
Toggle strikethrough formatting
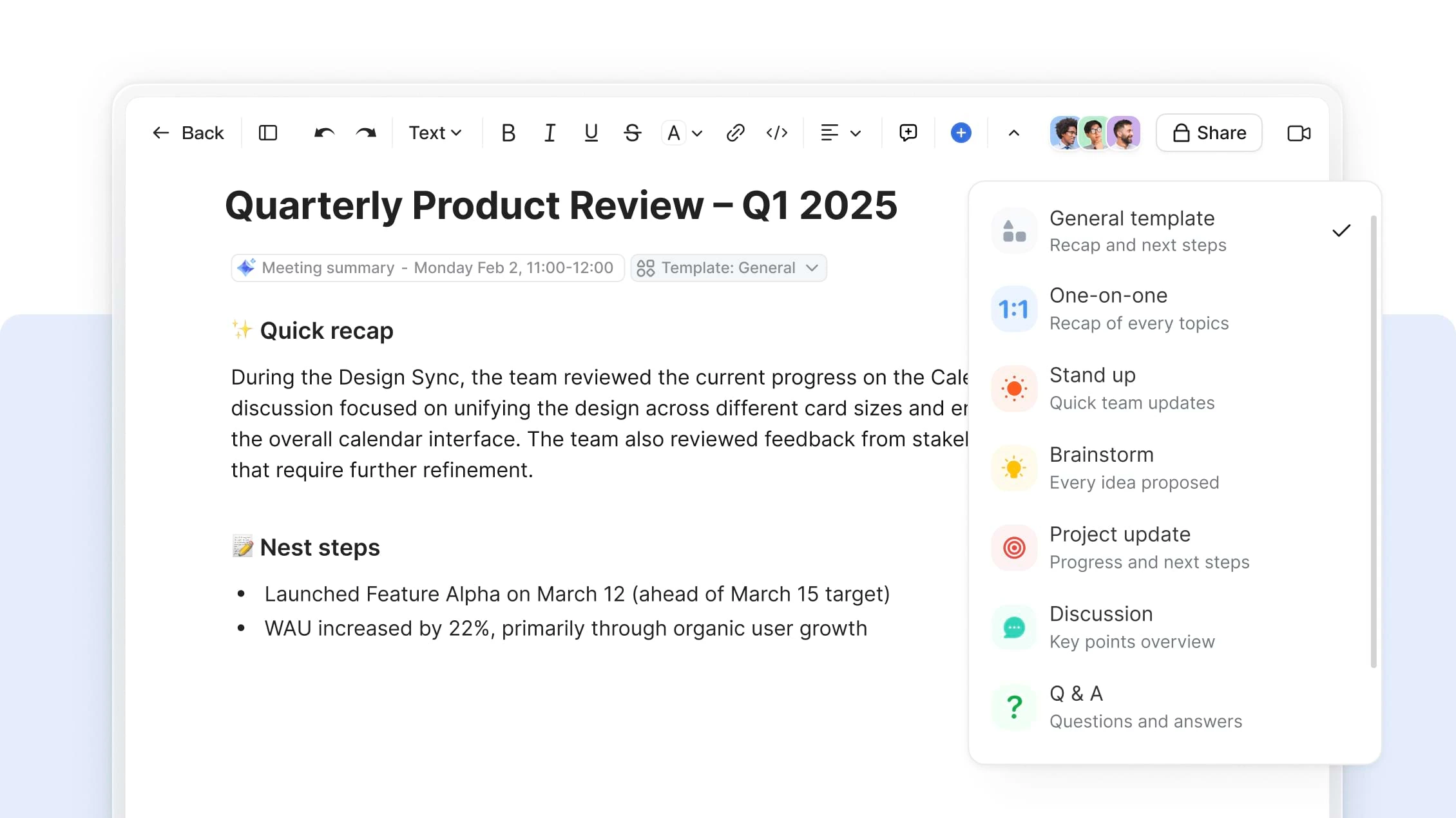click(632, 133)
